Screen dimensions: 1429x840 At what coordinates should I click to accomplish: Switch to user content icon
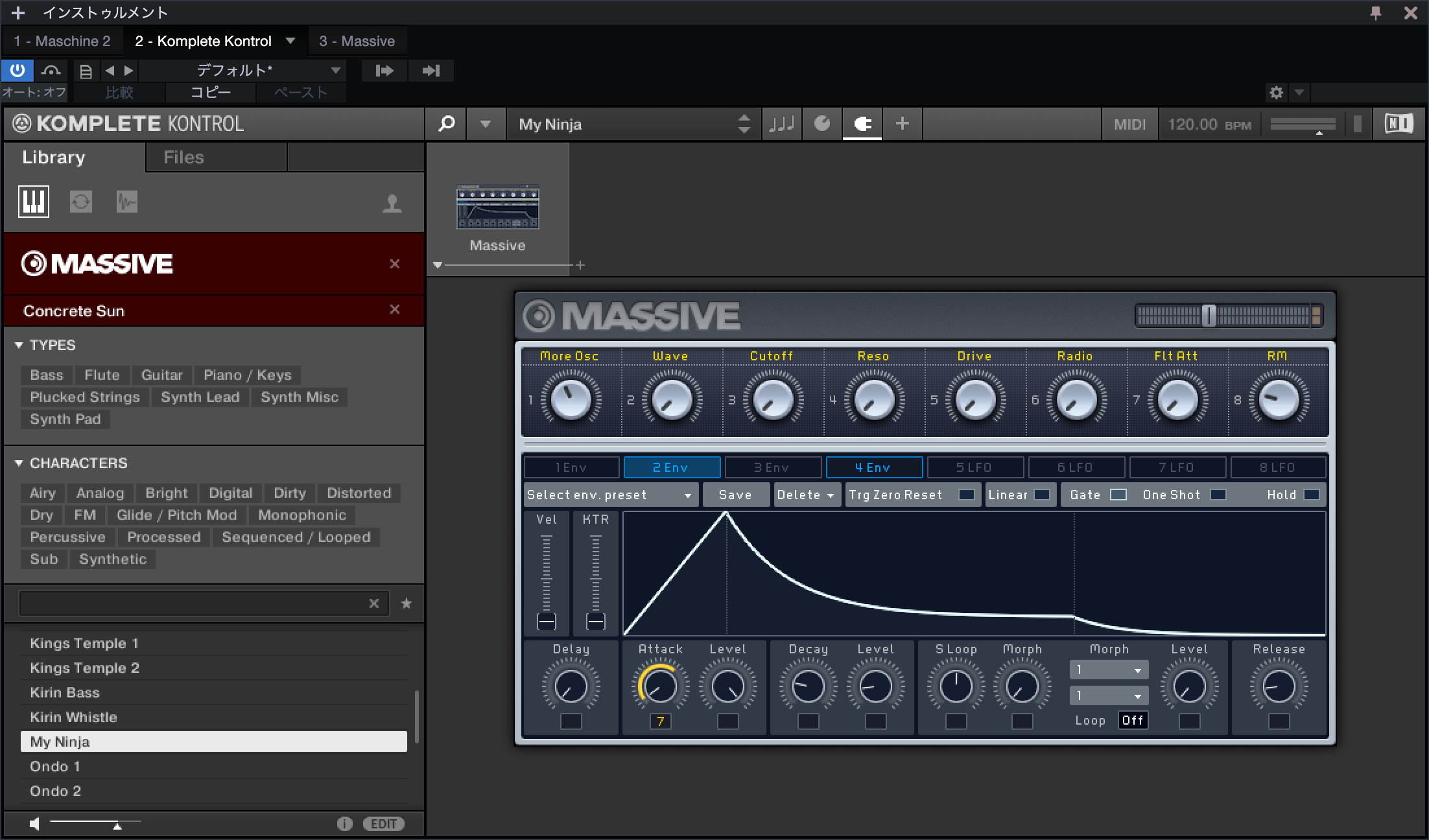point(392,204)
